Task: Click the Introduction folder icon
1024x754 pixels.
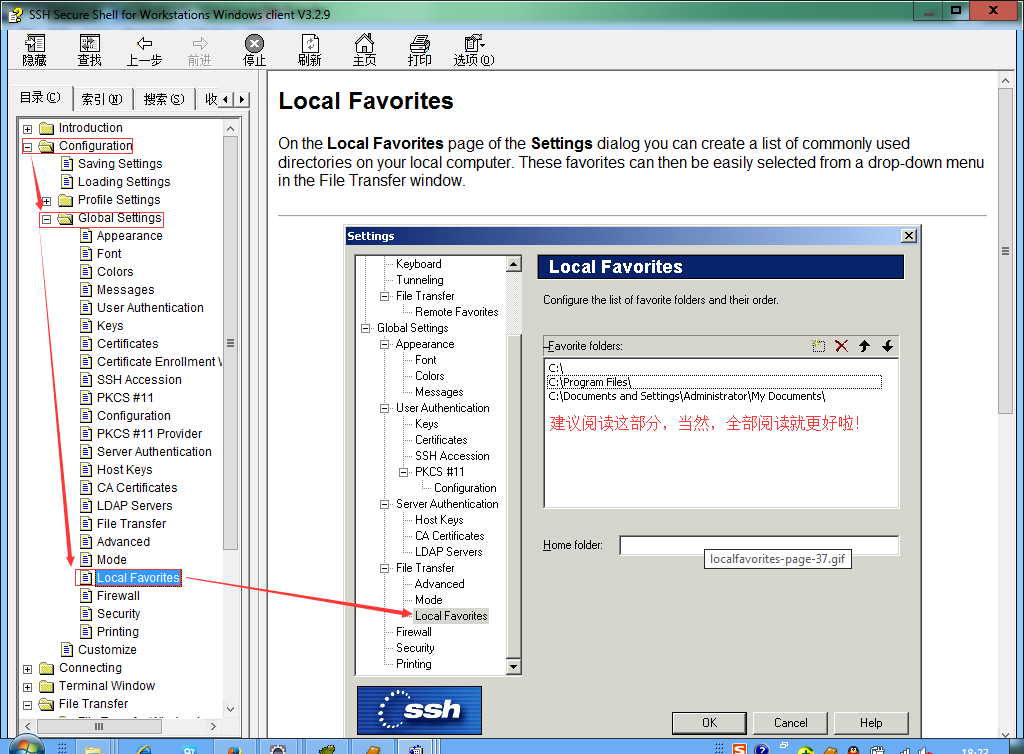Action: pos(46,127)
